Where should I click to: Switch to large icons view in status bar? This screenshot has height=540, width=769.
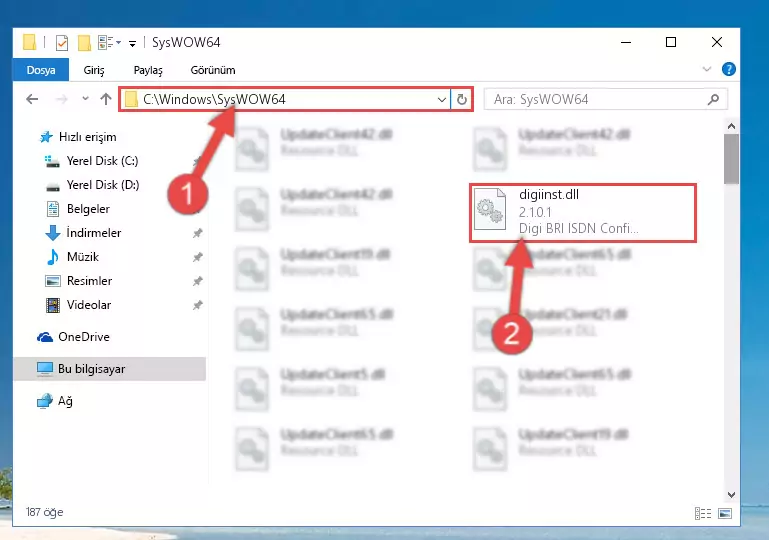point(725,514)
